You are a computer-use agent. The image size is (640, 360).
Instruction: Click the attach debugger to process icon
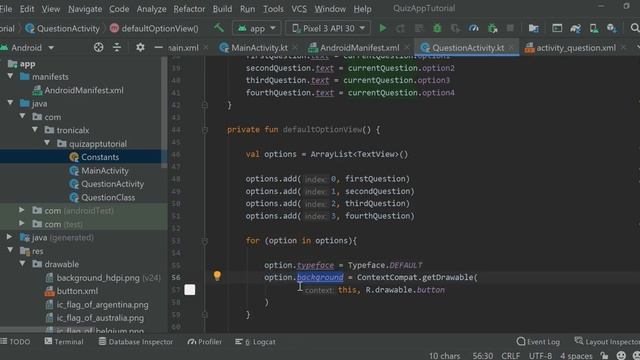[x=493, y=28]
